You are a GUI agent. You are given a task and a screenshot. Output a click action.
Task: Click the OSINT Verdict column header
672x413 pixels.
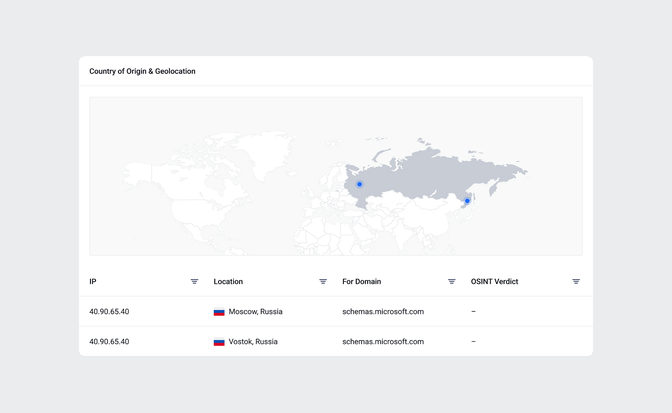tap(494, 281)
